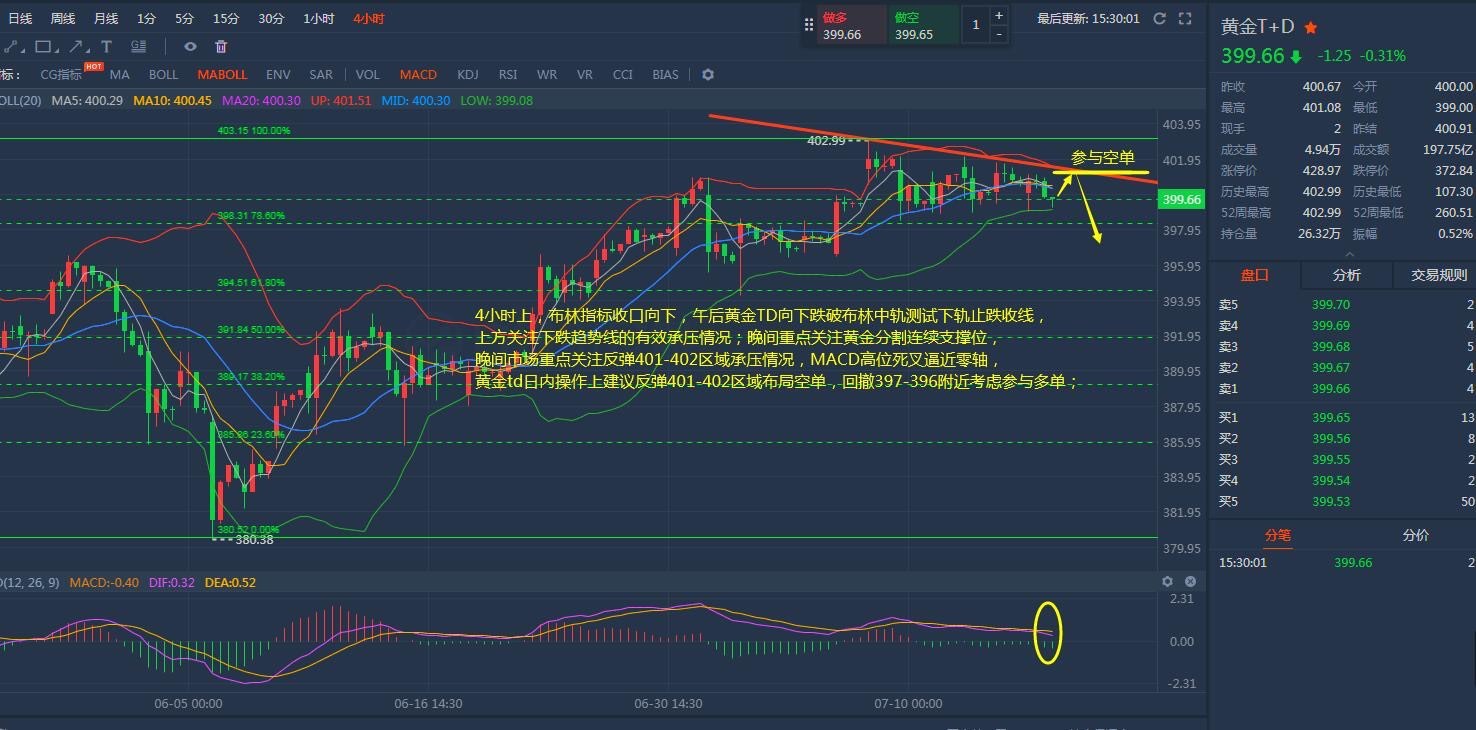The height and width of the screenshot is (730, 1476).
Task: Toggle the MA indicator
Action: click(120, 75)
